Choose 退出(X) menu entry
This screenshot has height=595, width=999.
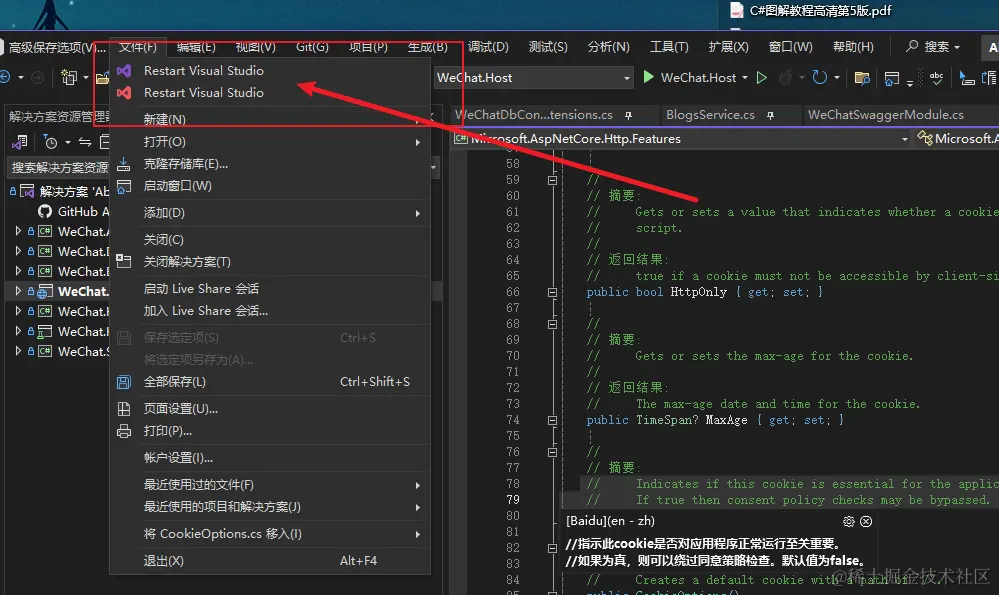(x=270, y=561)
